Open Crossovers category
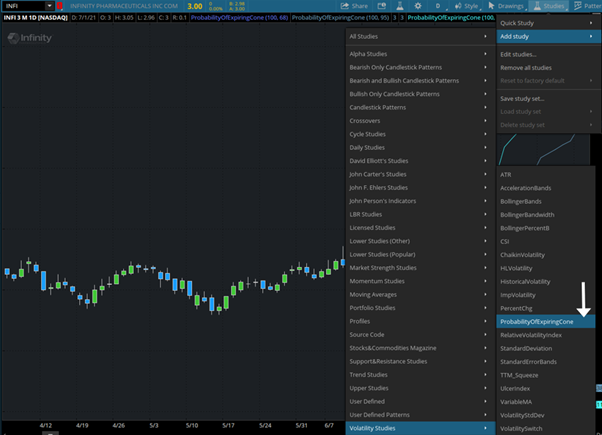Screen dimensions: 602x435 click(418, 121)
